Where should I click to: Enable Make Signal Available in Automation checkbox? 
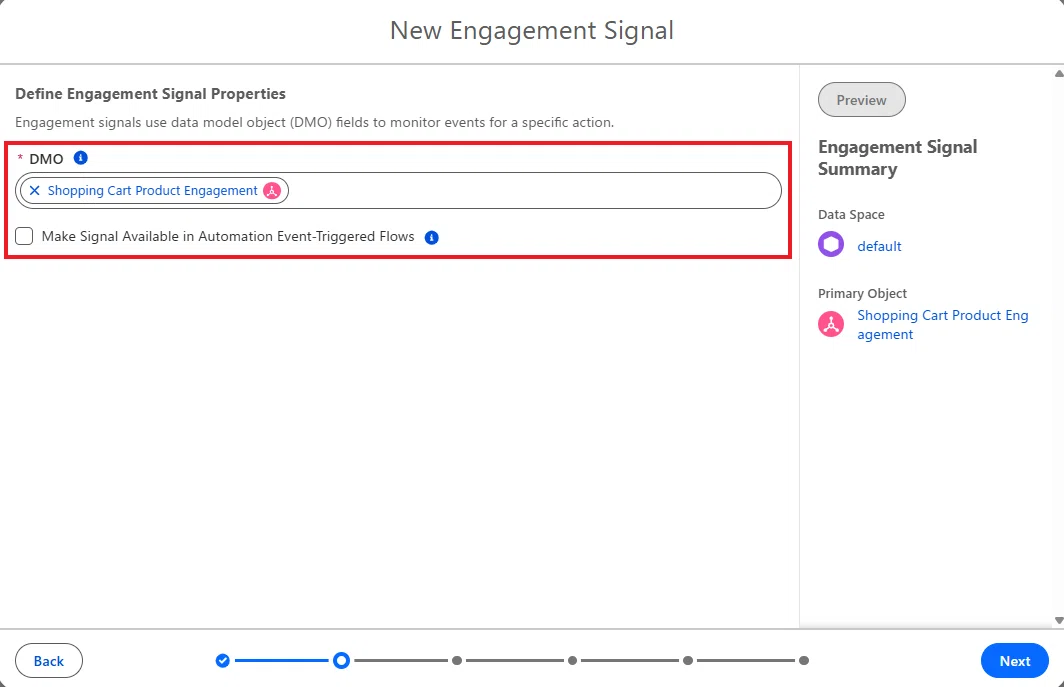24,236
